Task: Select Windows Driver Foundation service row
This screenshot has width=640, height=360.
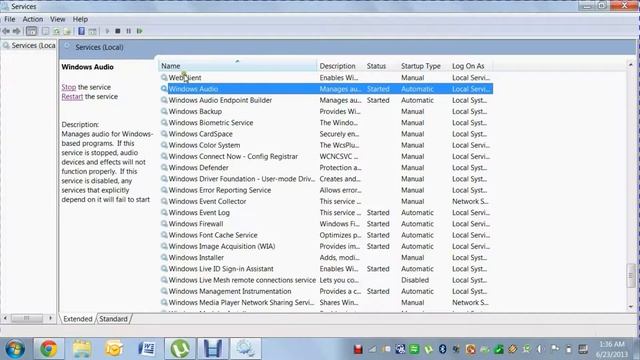Action: point(327,179)
